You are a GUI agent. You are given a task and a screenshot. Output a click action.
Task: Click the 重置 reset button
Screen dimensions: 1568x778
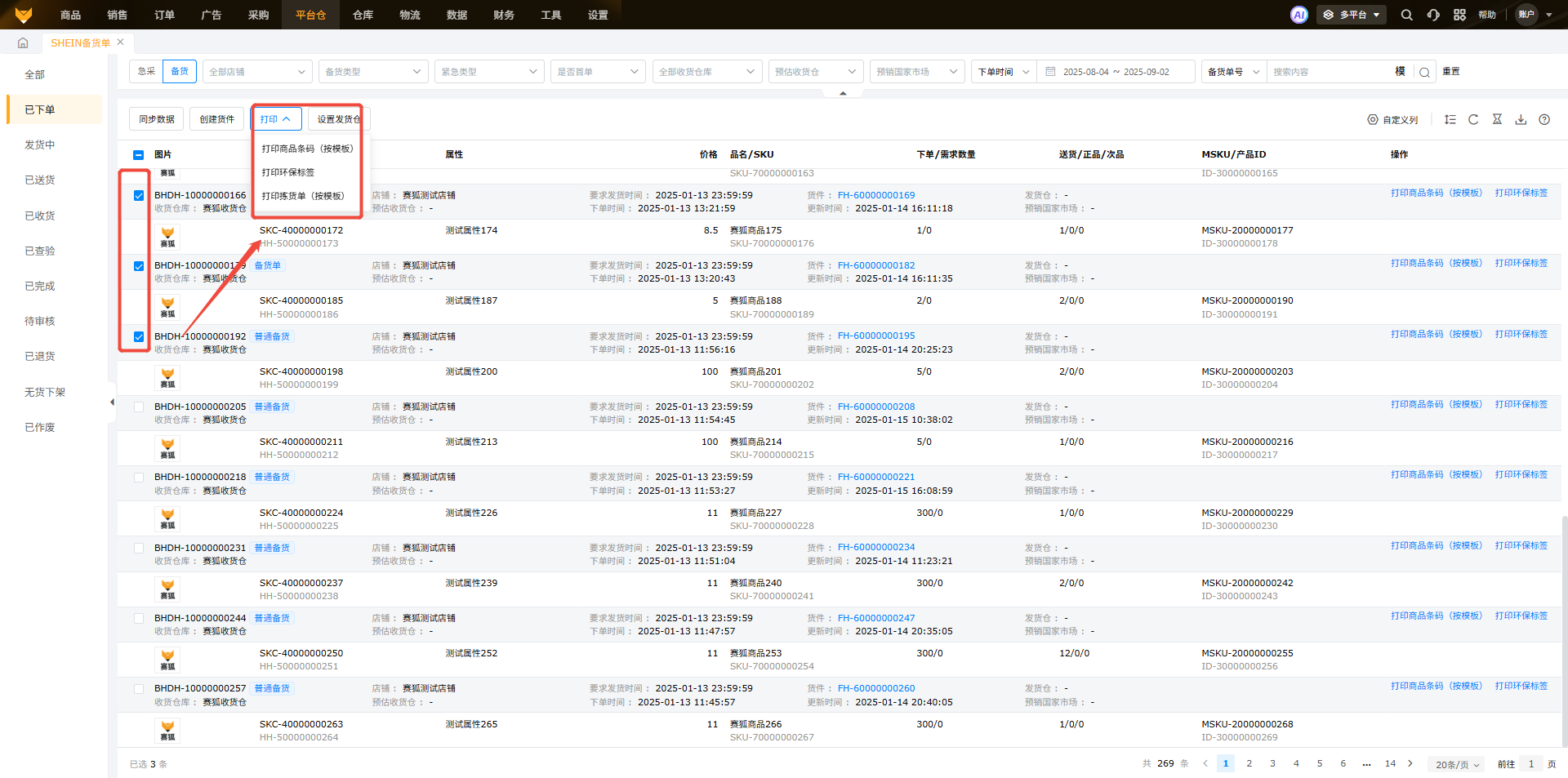[x=1451, y=72]
